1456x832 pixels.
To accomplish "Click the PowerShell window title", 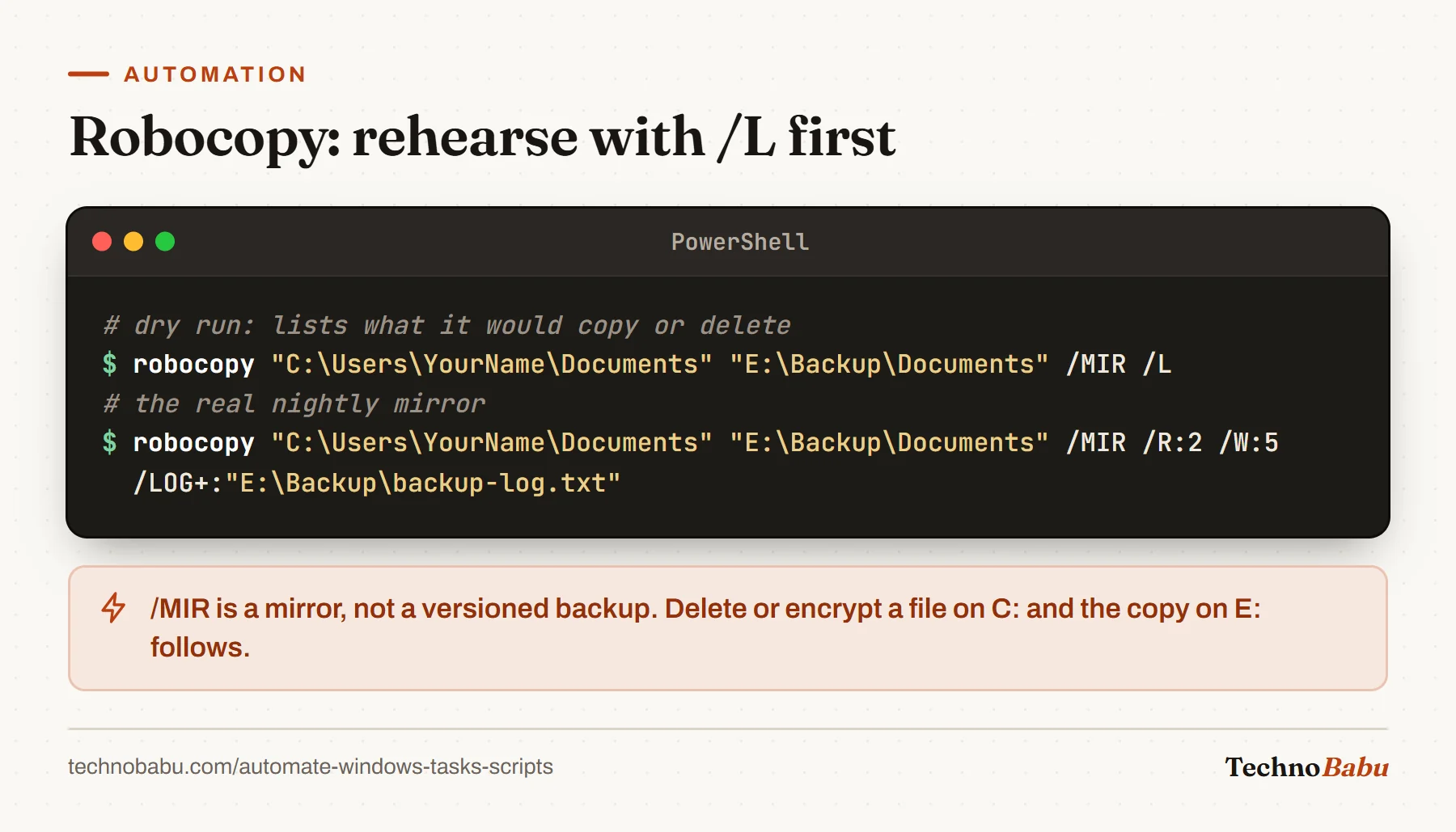I will coord(740,242).
